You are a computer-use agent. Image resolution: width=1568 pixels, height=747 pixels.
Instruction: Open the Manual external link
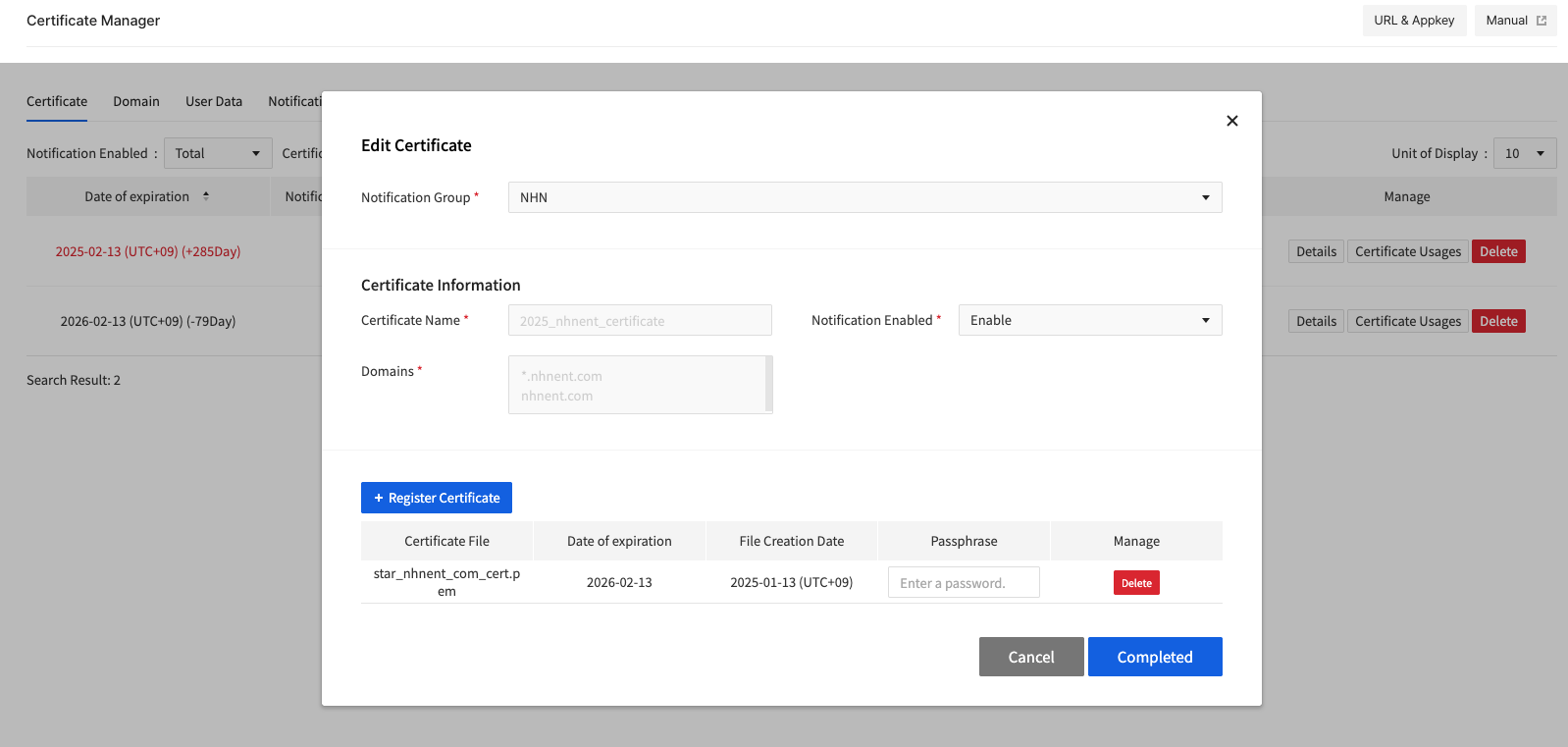(x=1514, y=21)
